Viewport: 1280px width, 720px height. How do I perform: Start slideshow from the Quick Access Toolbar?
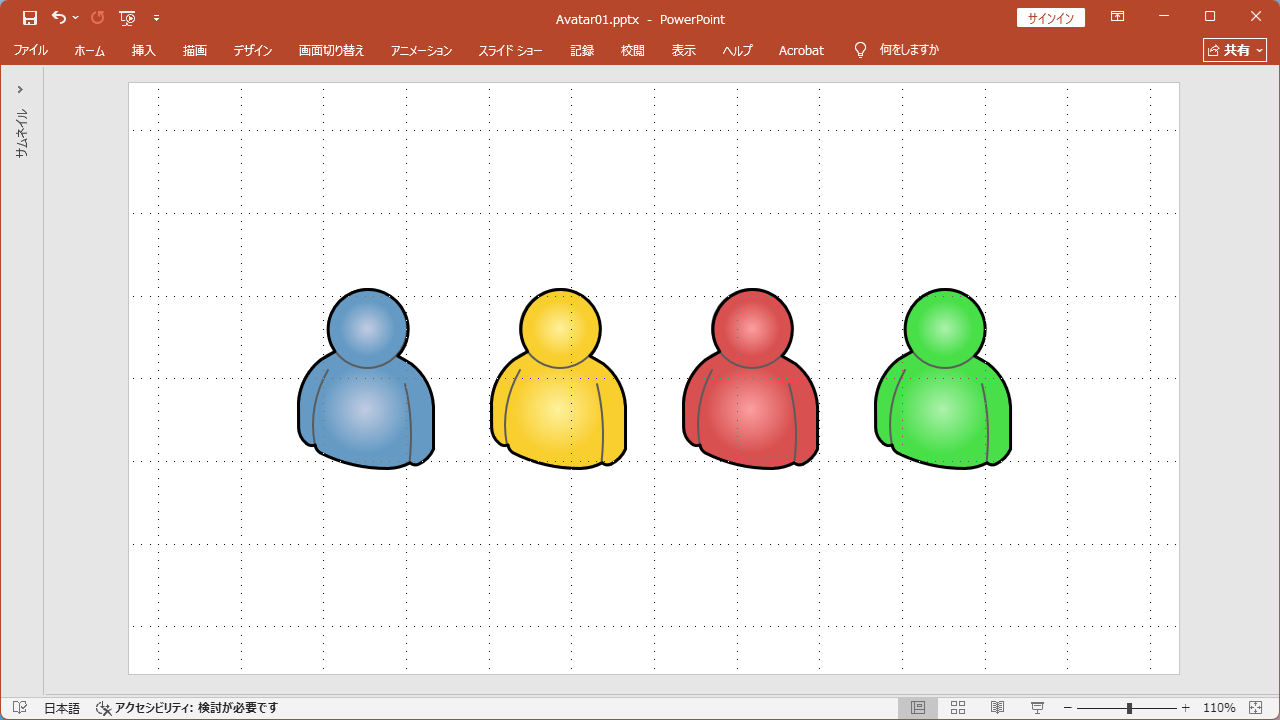(128, 17)
